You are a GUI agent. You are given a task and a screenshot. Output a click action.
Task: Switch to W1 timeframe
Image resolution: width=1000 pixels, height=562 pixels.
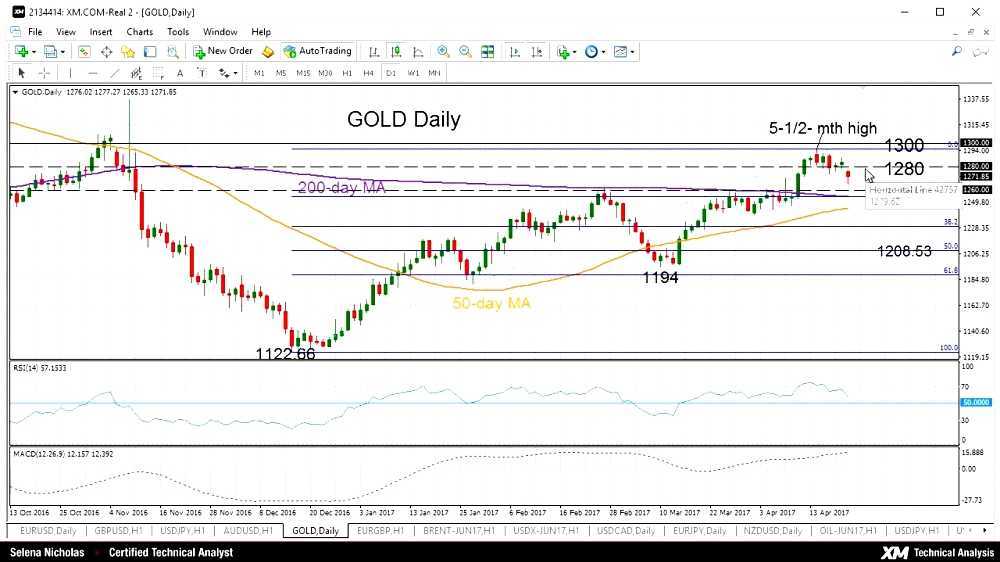point(413,73)
